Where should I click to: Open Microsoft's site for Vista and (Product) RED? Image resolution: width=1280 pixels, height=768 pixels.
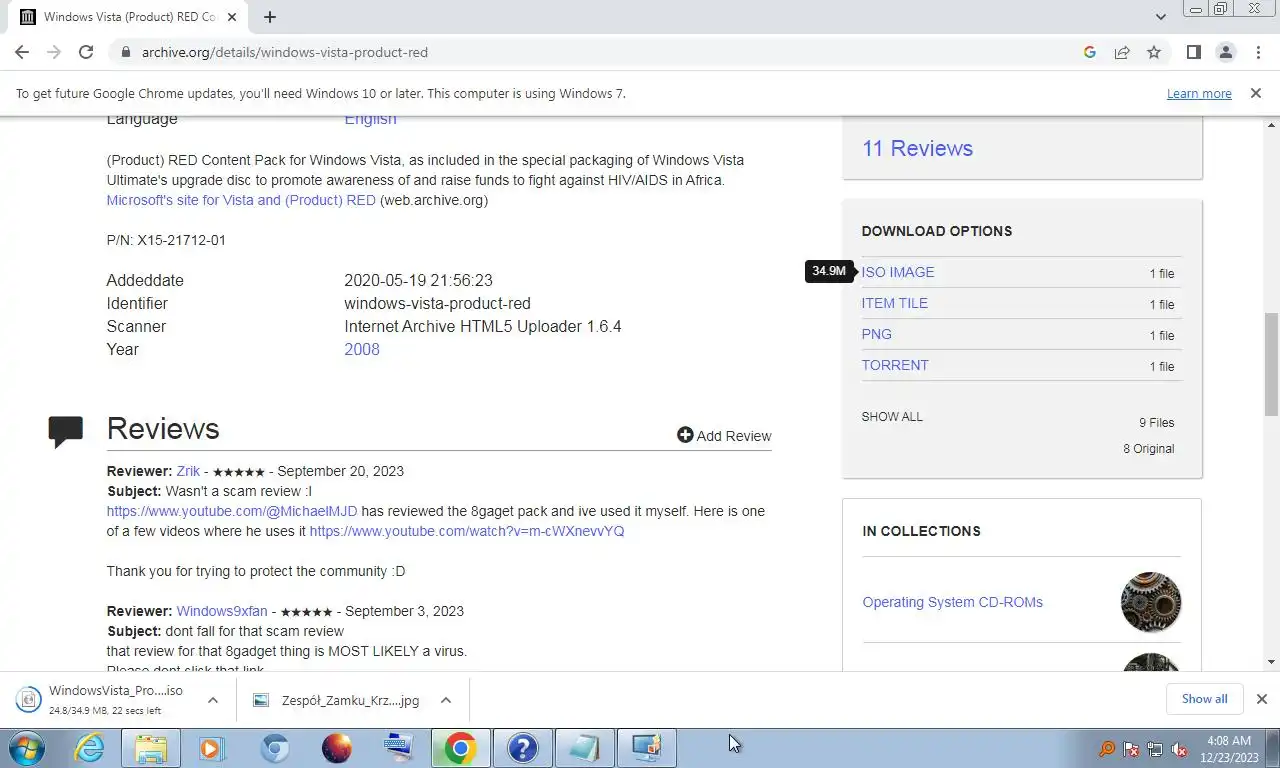(241, 200)
